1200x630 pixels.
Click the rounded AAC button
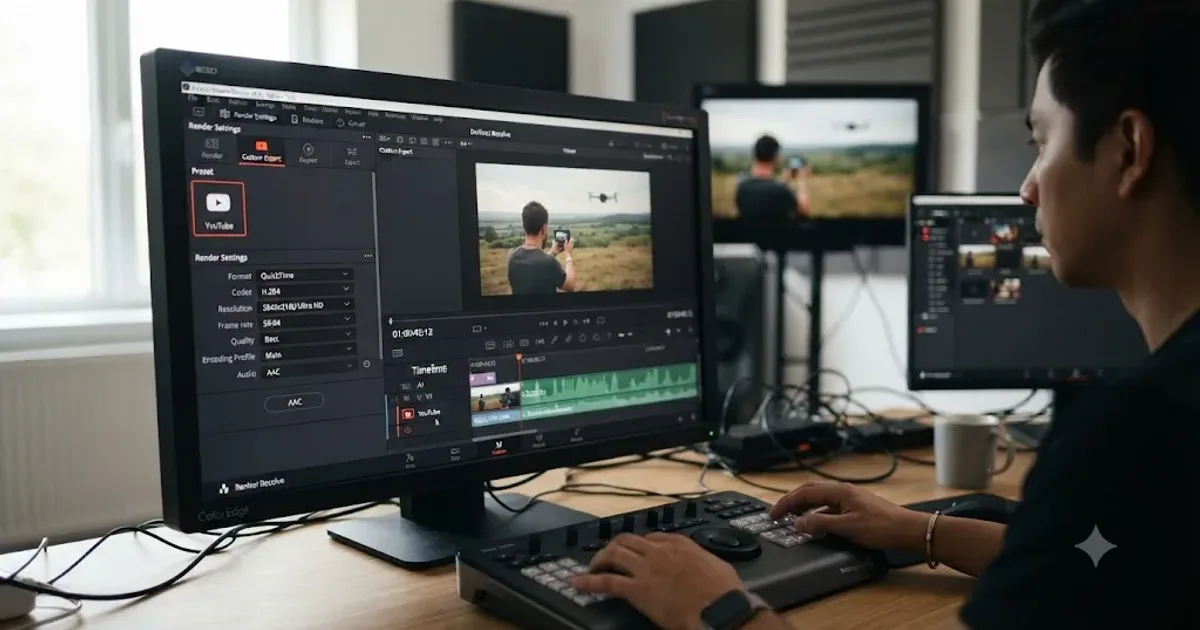tap(294, 401)
